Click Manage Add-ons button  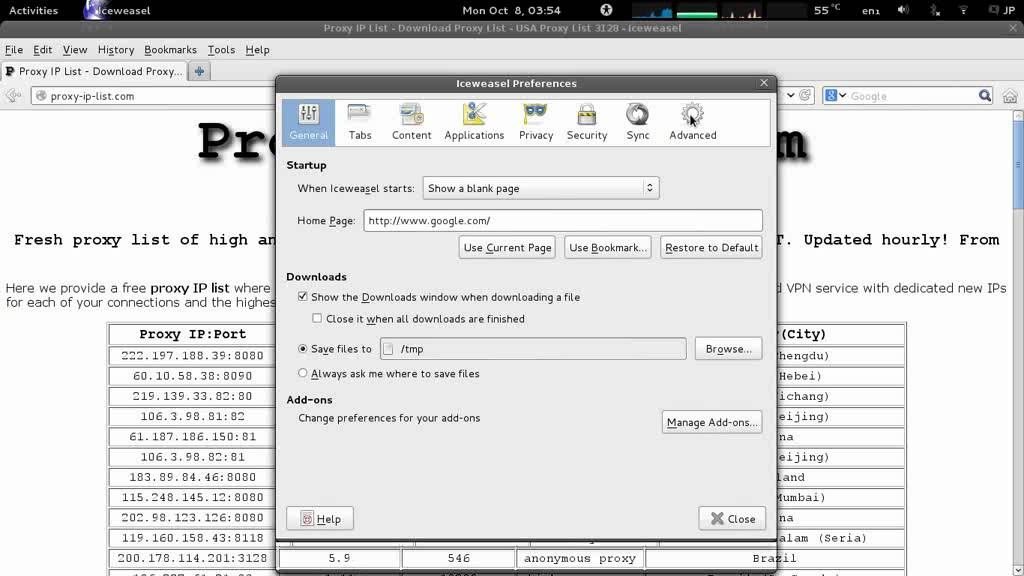712,422
